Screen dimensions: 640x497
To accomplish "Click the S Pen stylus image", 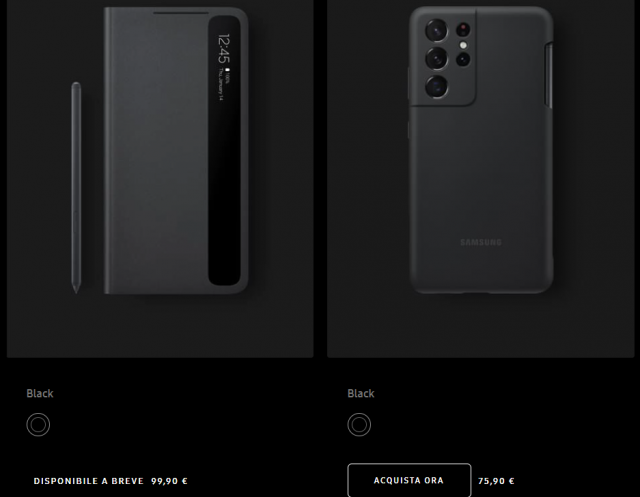I will (x=76, y=187).
